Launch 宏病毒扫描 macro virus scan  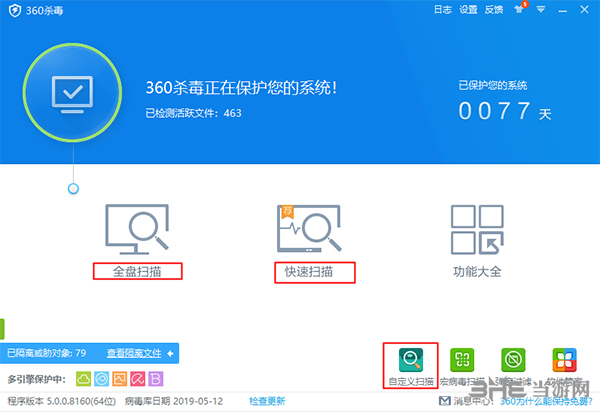(x=462, y=366)
